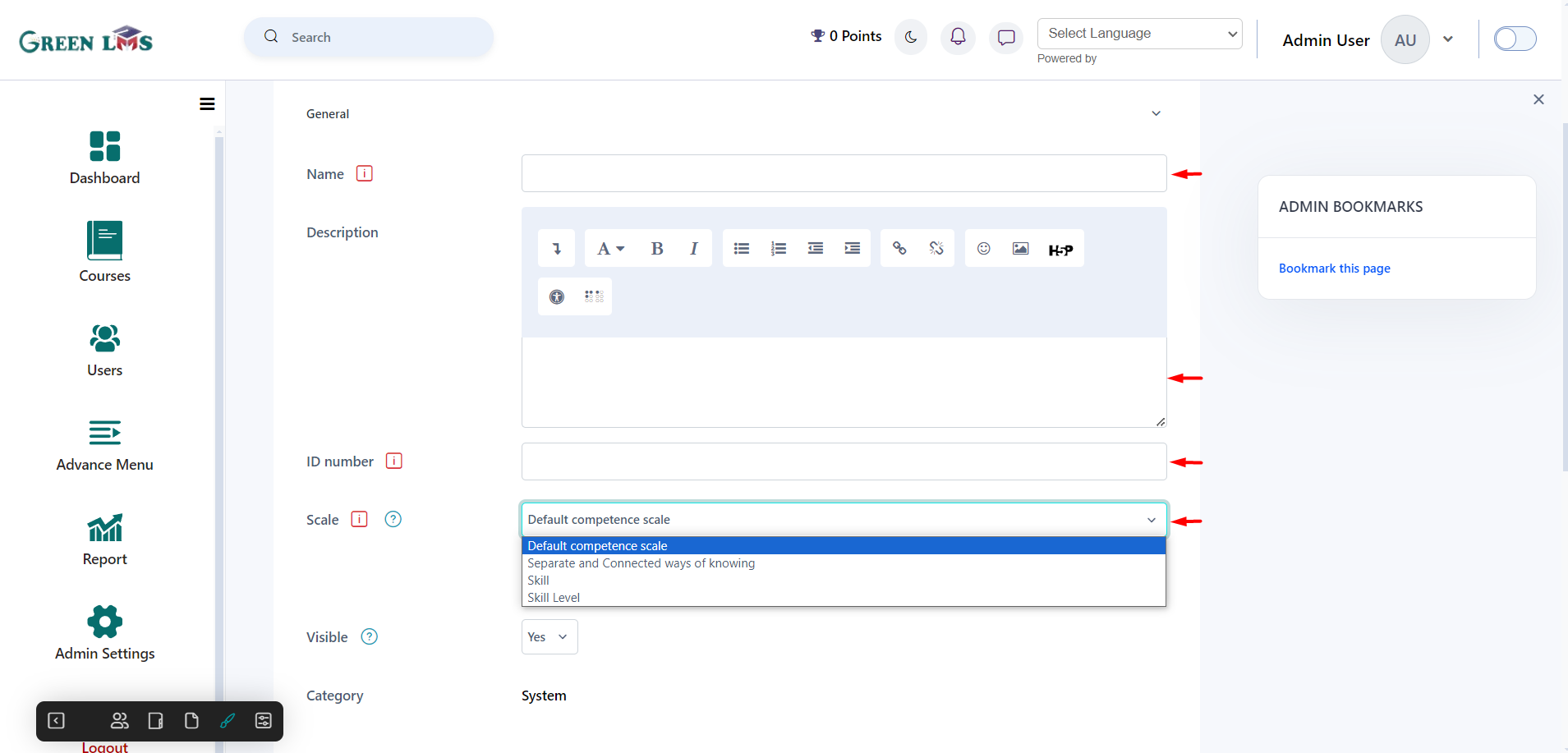Toggle bold formatting in editor
The height and width of the screenshot is (753, 1568).
[657, 249]
